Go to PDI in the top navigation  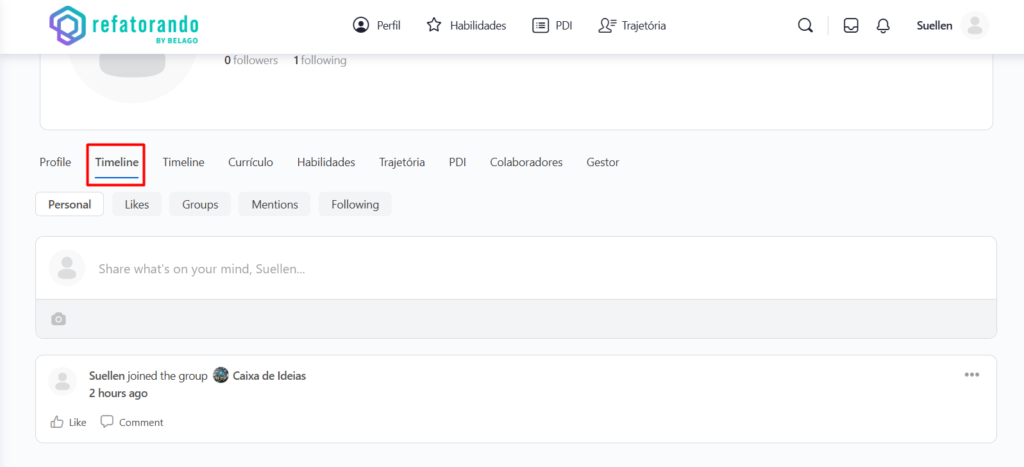tap(552, 26)
